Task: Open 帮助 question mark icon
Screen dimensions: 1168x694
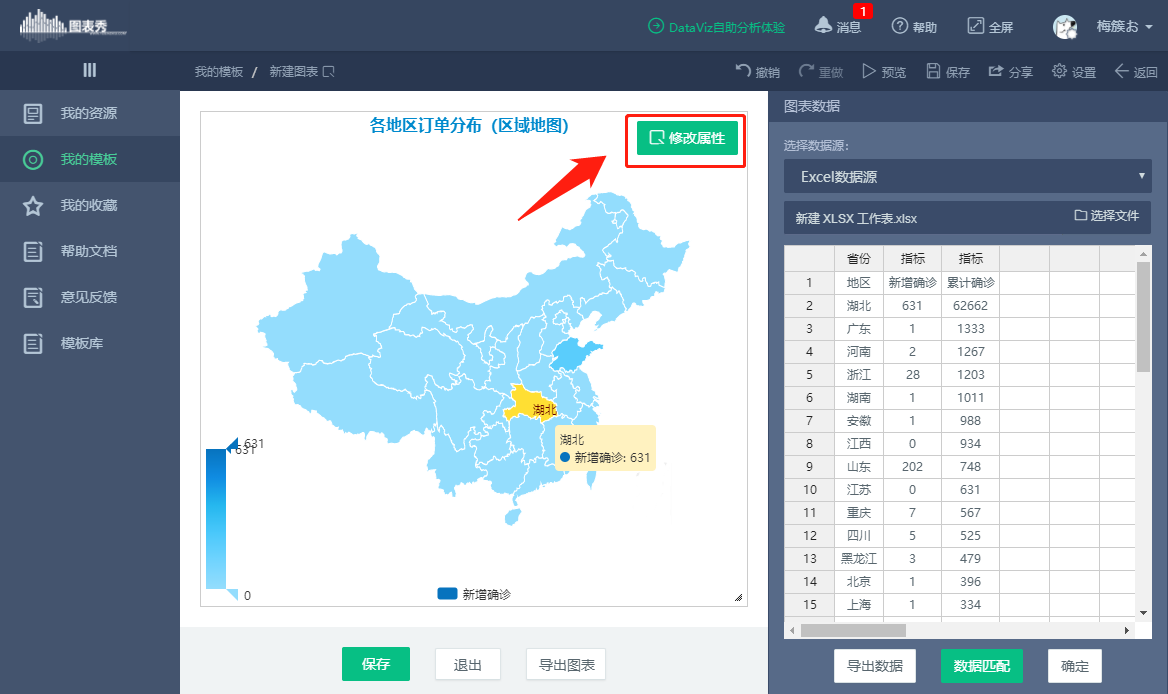Action: click(x=914, y=27)
